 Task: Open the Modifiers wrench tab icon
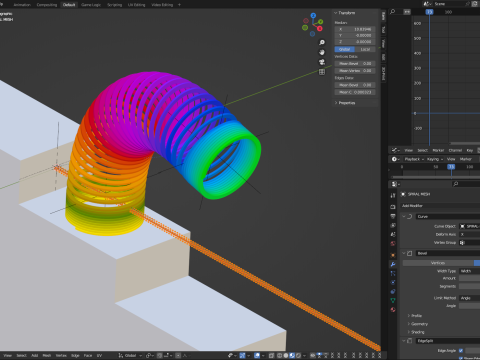point(393,264)
